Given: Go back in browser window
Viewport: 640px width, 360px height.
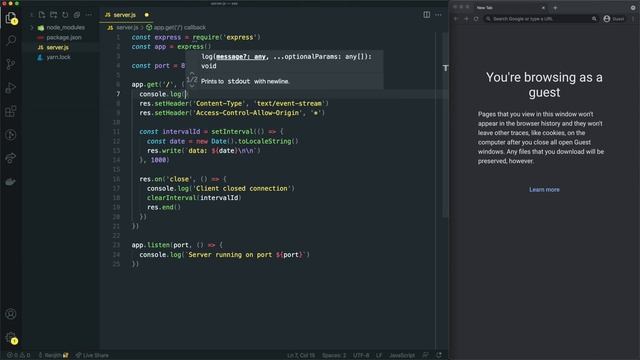Looking at the screenshot, I should click(456, 19).
